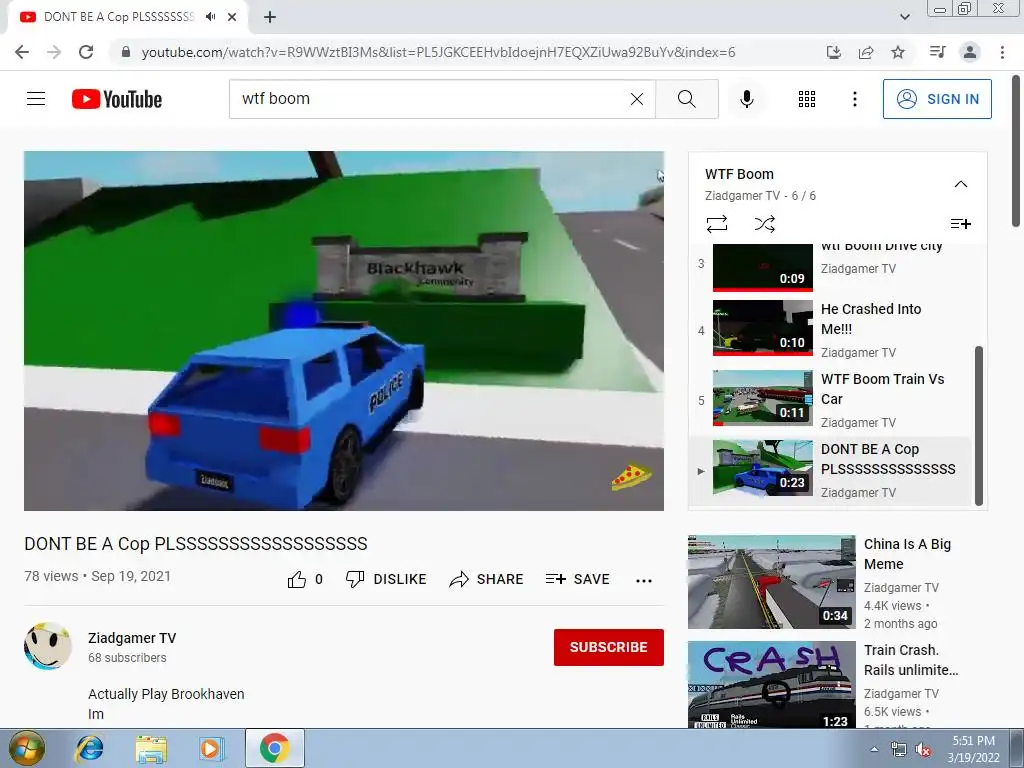The image size is (1024, 768).
Task: Open Chrome media controls icon
Action: pos(937,52)
